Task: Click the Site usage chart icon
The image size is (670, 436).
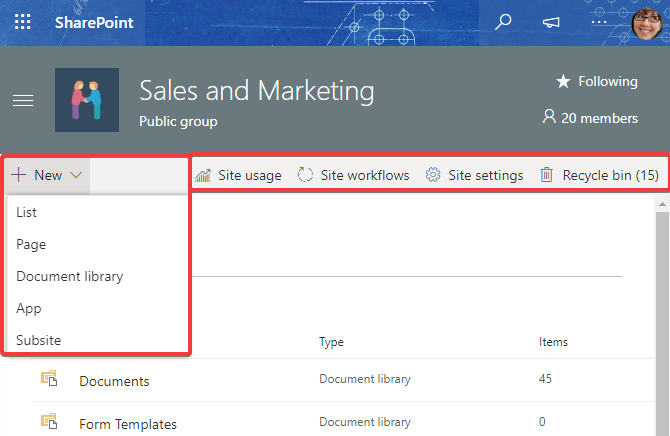Action: click(203, 175)
